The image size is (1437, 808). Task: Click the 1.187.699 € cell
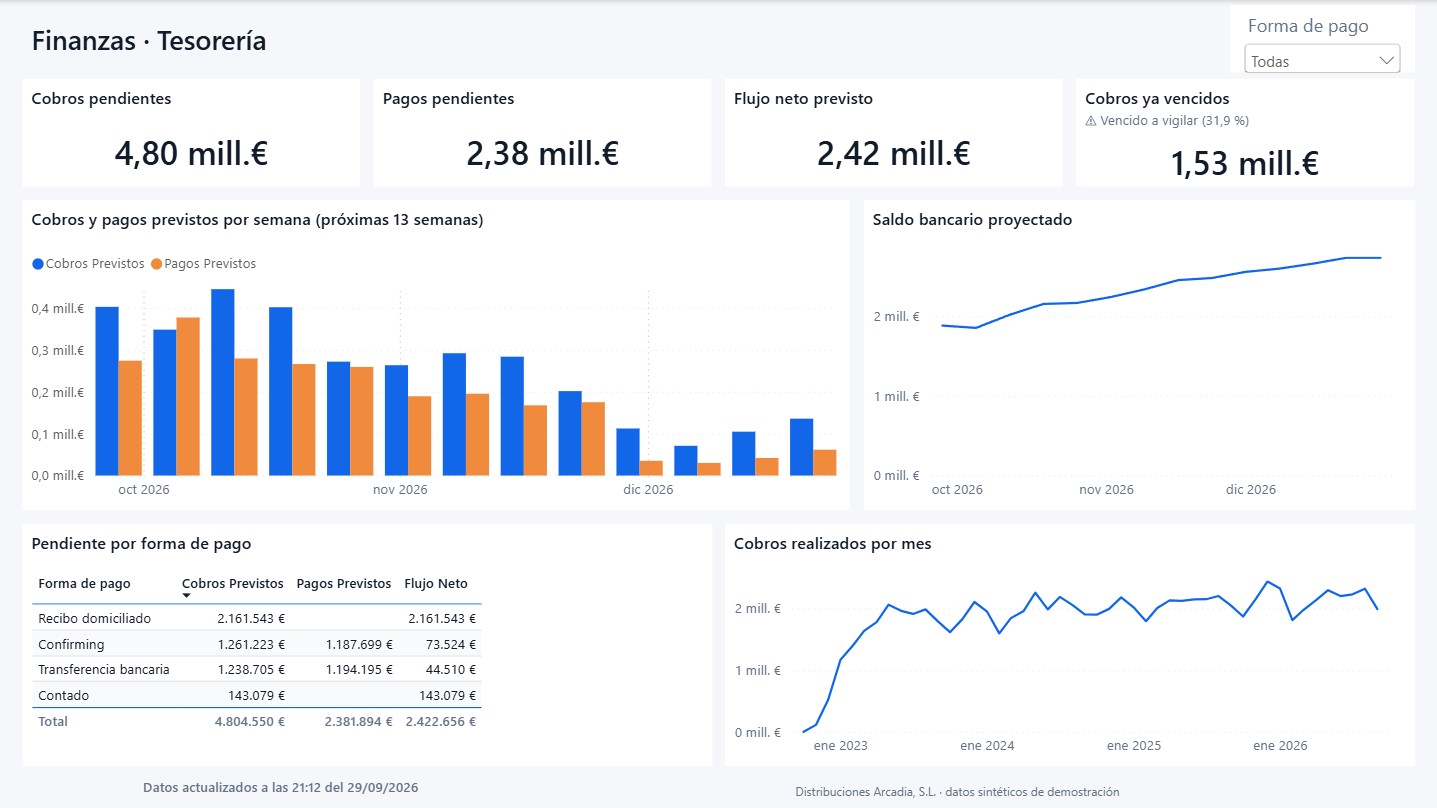point(359,645)
